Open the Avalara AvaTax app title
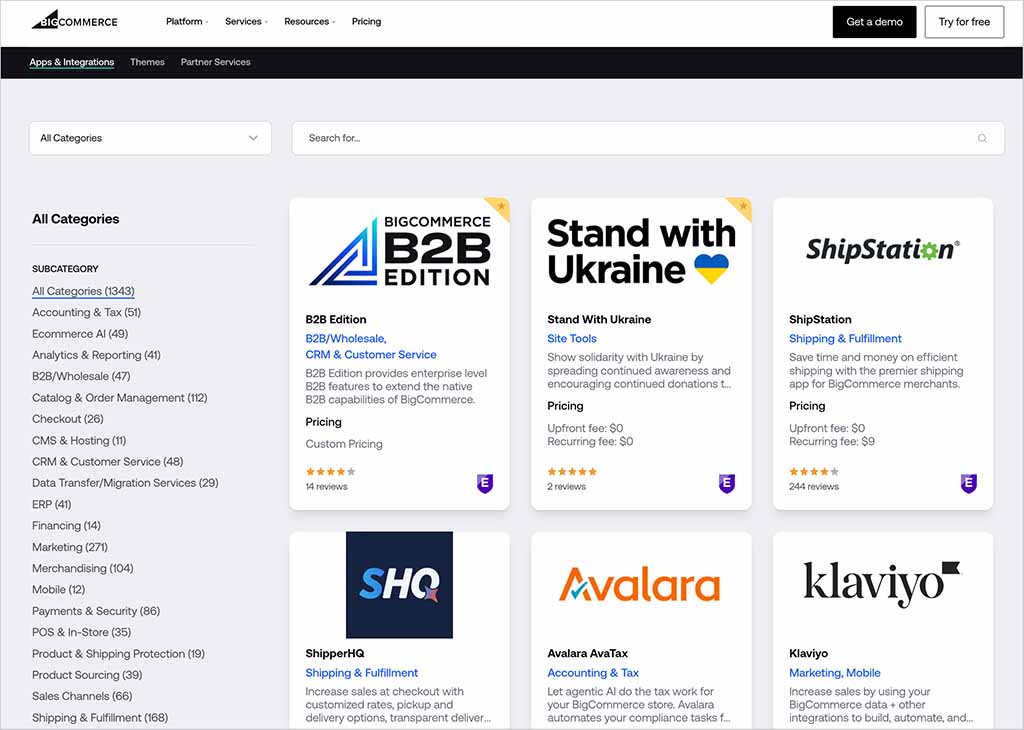The height and width of the screenshot is (730, 1024). [588, 653]
